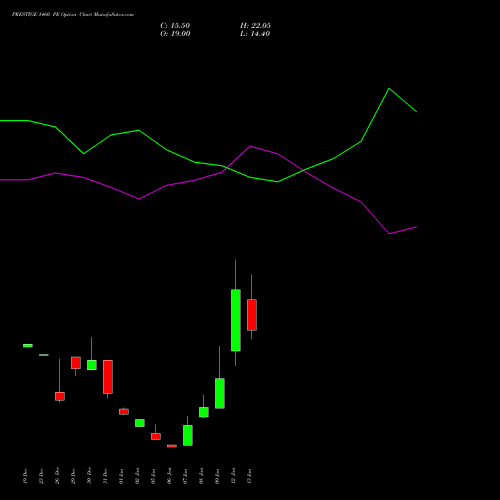Image resolution: width=500 pixels, height=500 pixels.
Task: Select the green candle above 30 Dec
Action: click(x=92, y=365)
